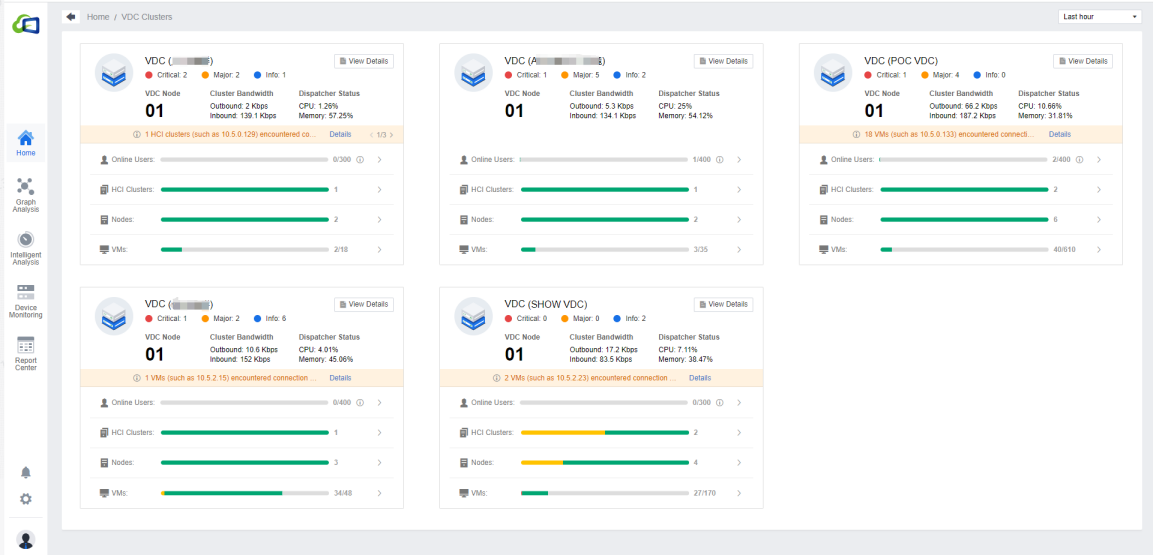Expand HCI Clusters row in SHOW VDC
Screen dimensions: 1153x555
(x=738, y=433)
